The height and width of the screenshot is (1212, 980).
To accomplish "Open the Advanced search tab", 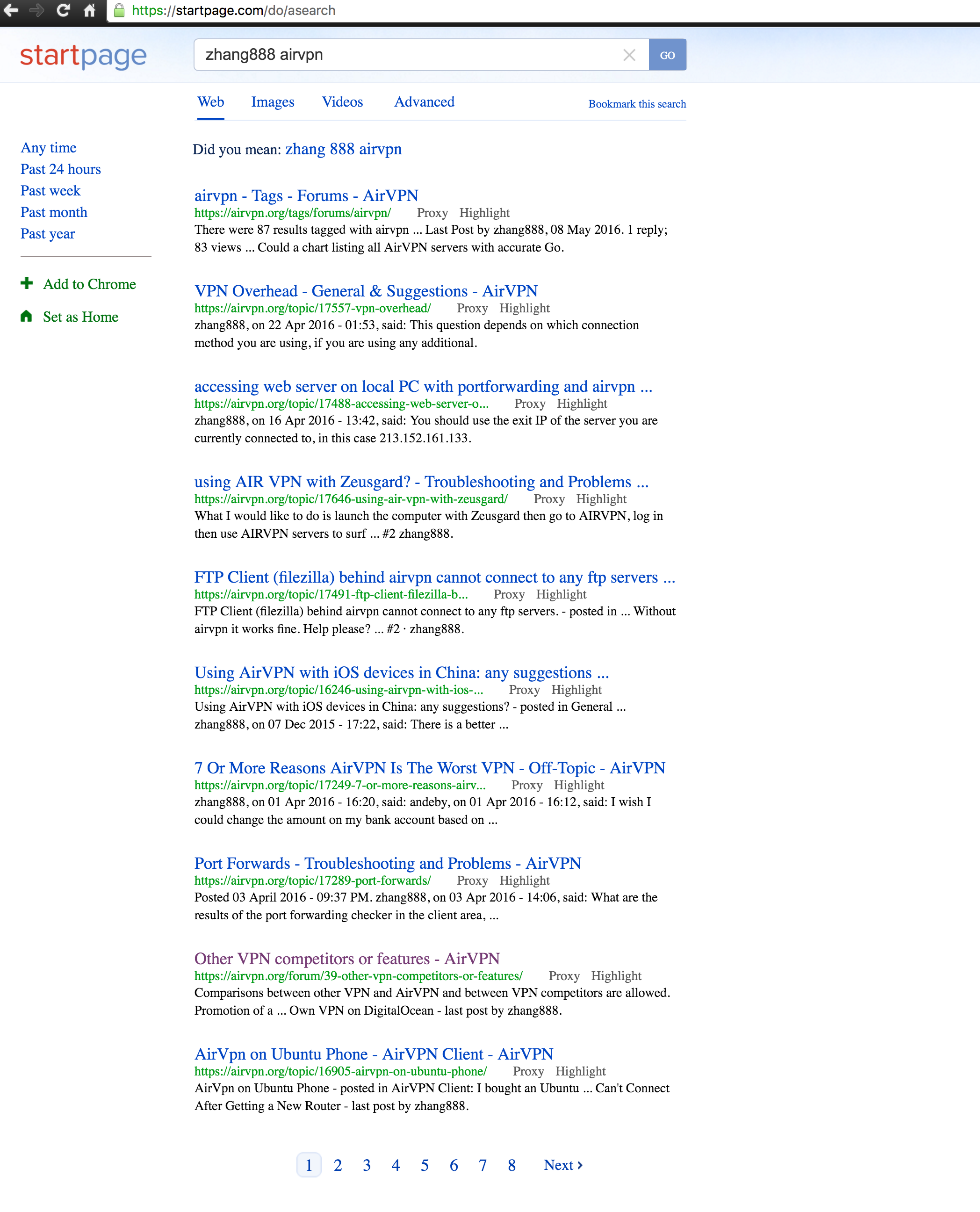I will click(x=424, y=102).
